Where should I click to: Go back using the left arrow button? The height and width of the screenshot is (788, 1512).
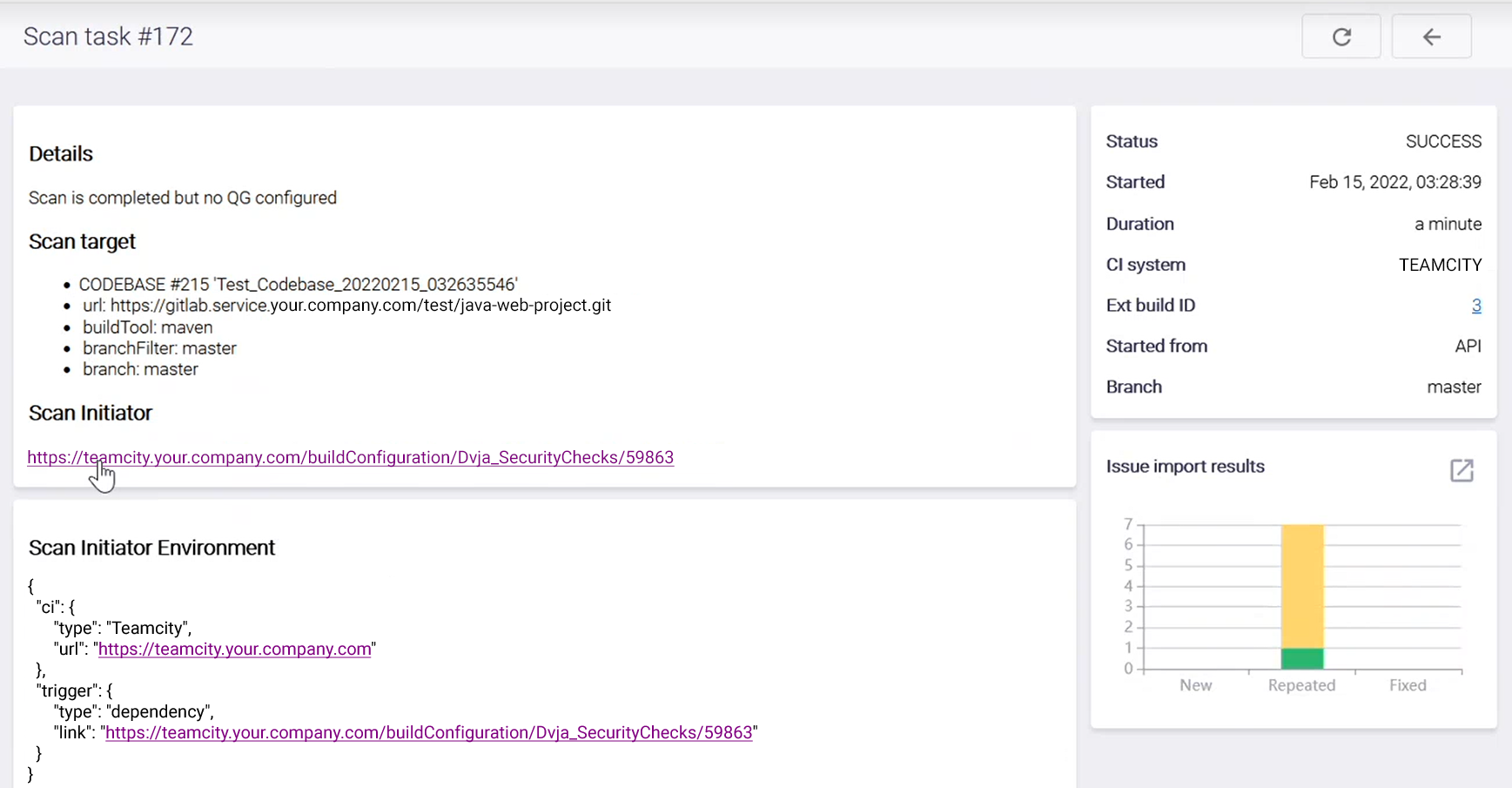point(1431,37)
